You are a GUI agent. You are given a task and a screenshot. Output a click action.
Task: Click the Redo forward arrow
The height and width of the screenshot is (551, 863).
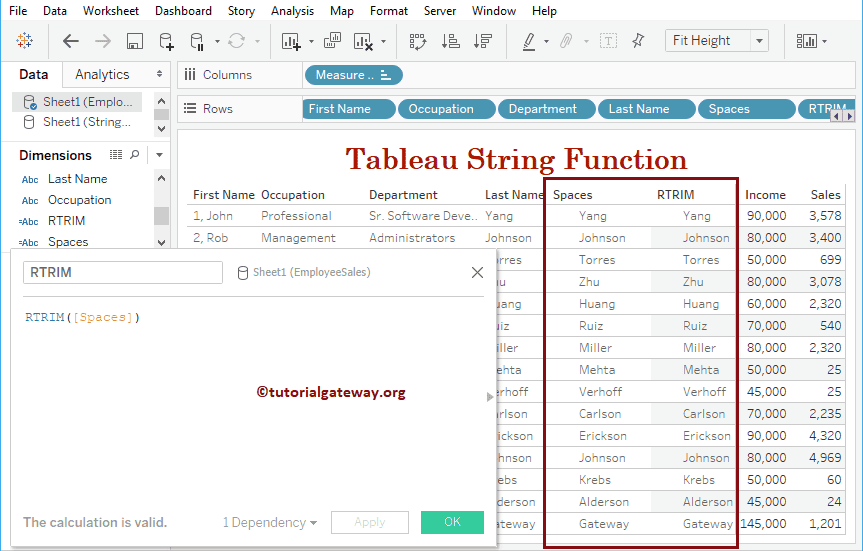(x=102, y=41)
